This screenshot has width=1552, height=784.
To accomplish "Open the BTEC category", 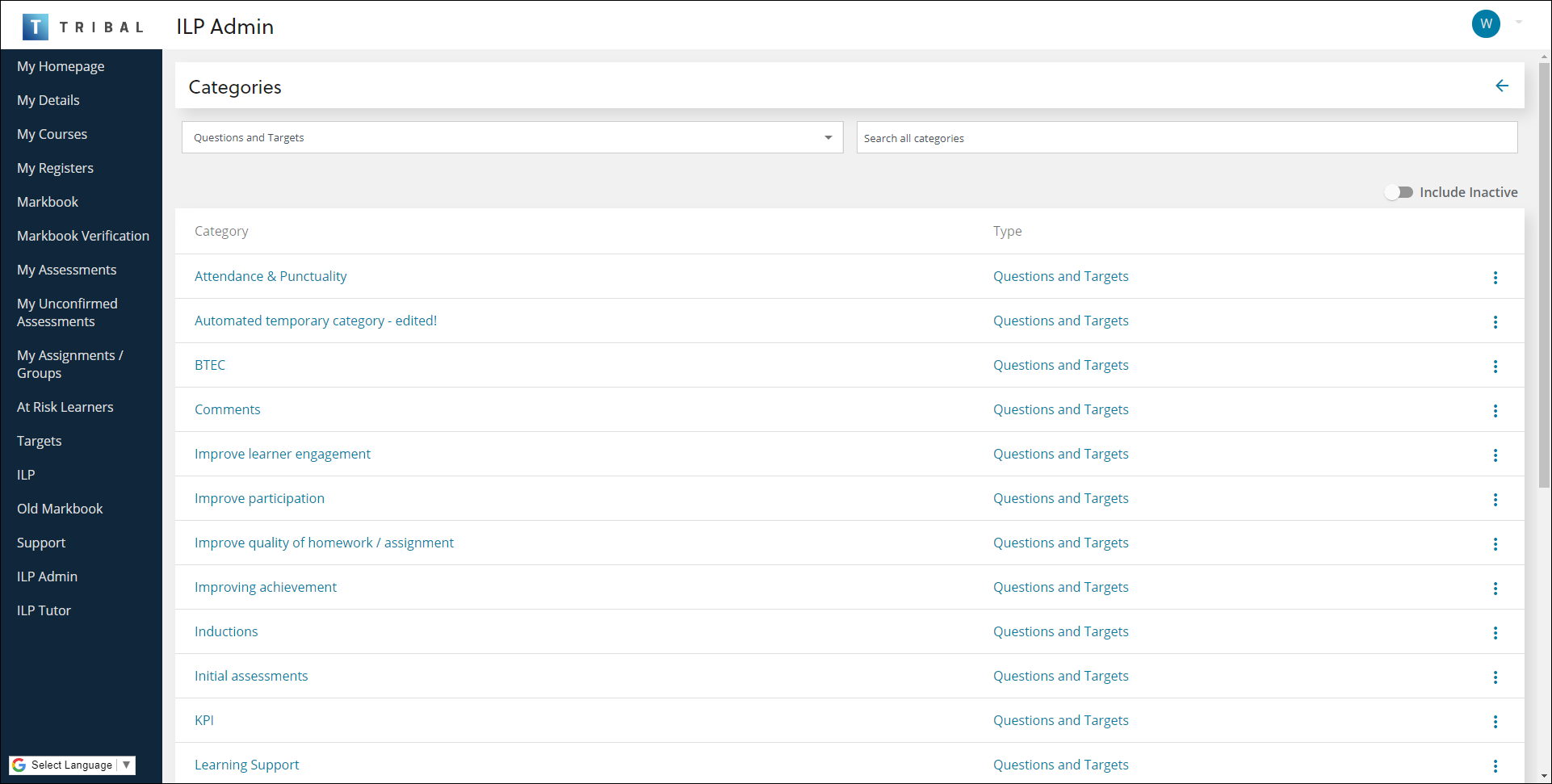I will click(210, 365).
